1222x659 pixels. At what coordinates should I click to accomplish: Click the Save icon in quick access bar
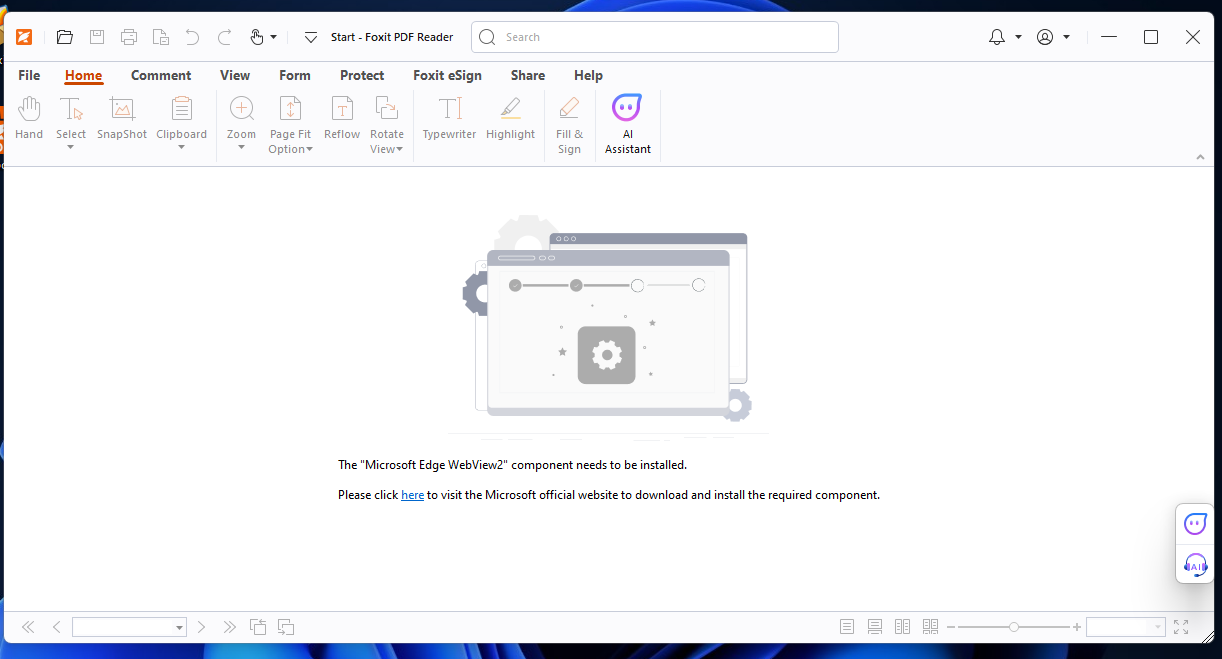(97, 37)
